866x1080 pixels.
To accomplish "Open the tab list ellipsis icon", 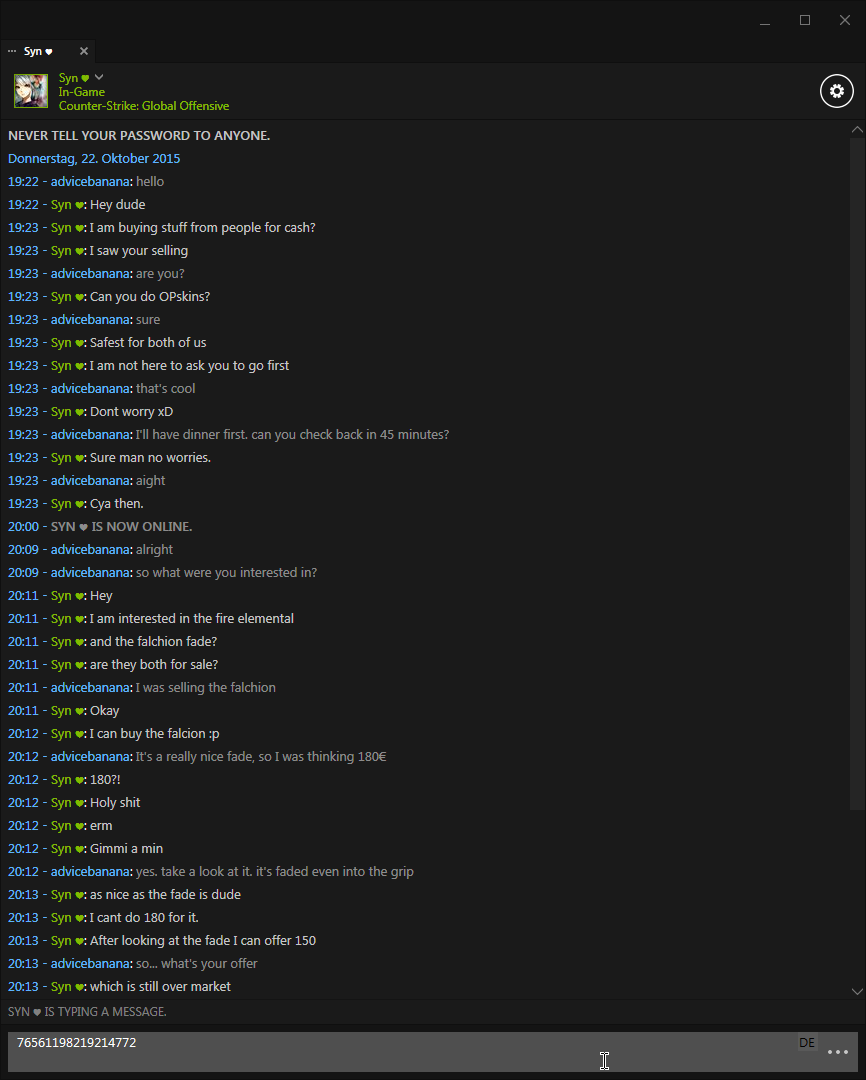I will point(12,51).
